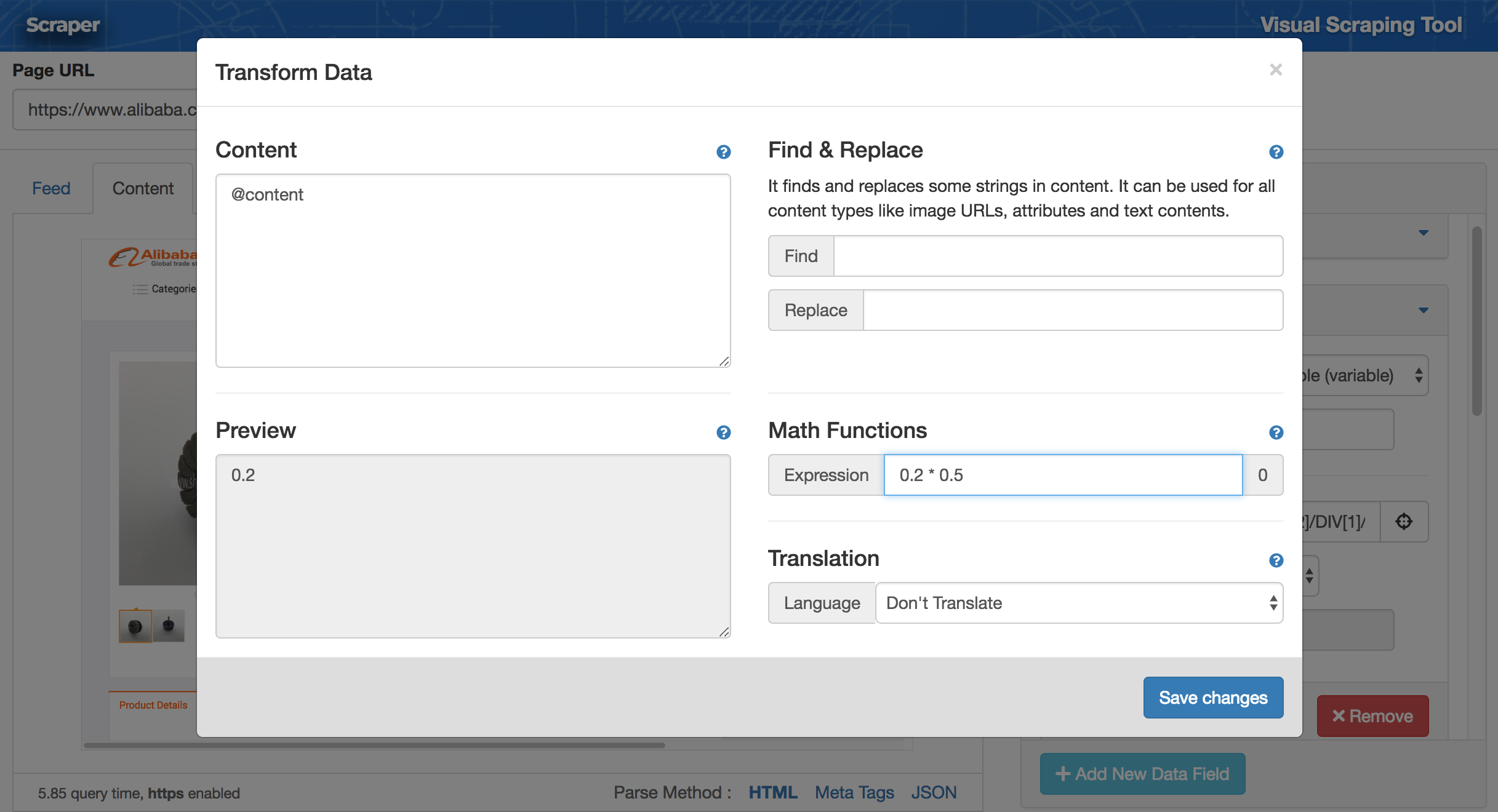Select JSON parse method
The width and height of the screenshot is (1498, 812).
(x=933, y=792)
